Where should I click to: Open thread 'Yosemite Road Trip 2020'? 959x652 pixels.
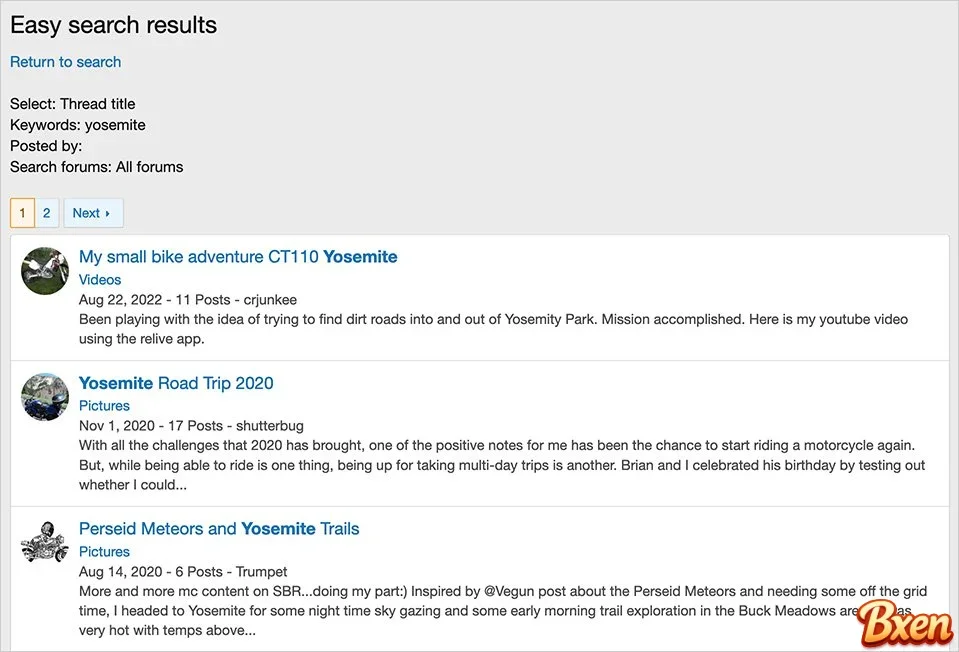pos(176,383)
